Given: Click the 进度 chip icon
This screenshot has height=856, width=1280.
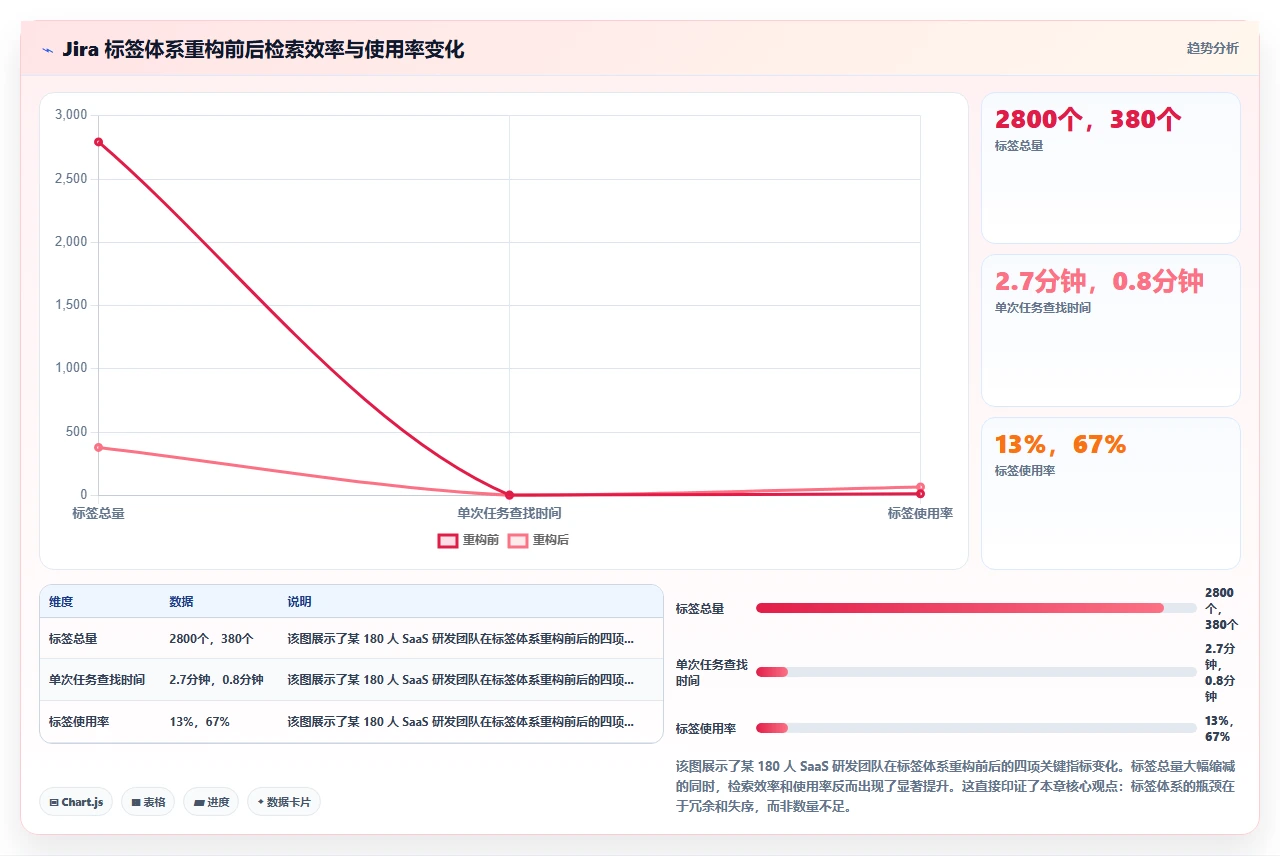Looking at the screenshot, I should point(198,802).
